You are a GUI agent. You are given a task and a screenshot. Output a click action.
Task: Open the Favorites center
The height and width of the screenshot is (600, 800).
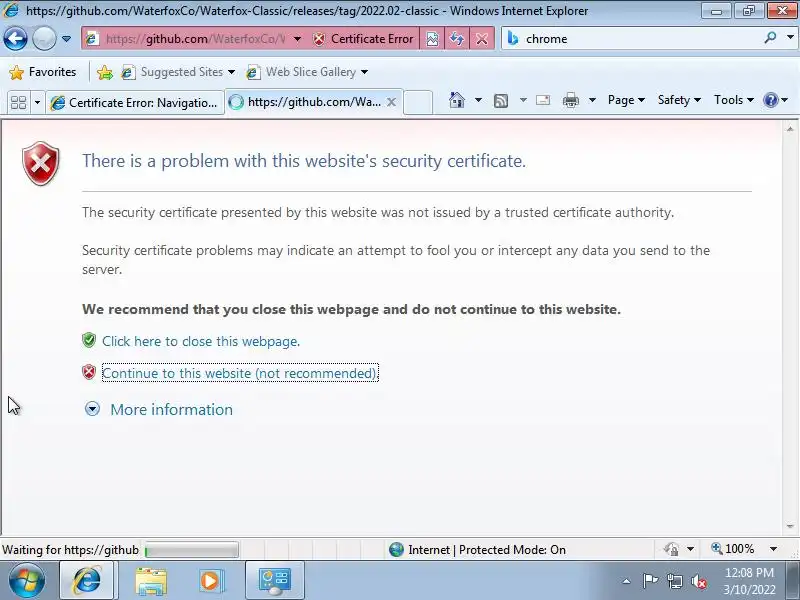pyautogui.click(x=43, y=72)
